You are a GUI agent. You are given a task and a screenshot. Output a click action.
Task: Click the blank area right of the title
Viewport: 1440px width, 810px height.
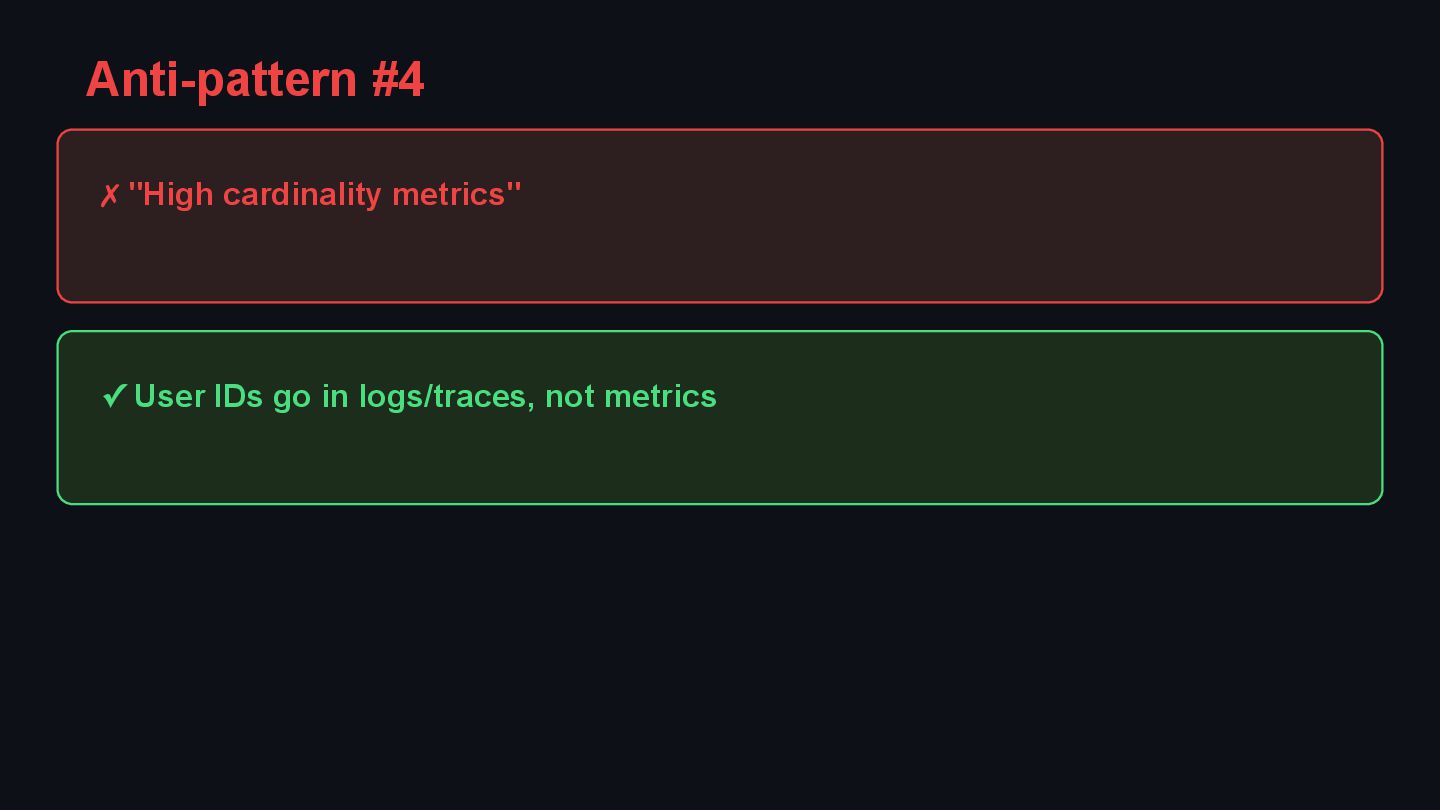pyautogui.click(x=900, y=79)
